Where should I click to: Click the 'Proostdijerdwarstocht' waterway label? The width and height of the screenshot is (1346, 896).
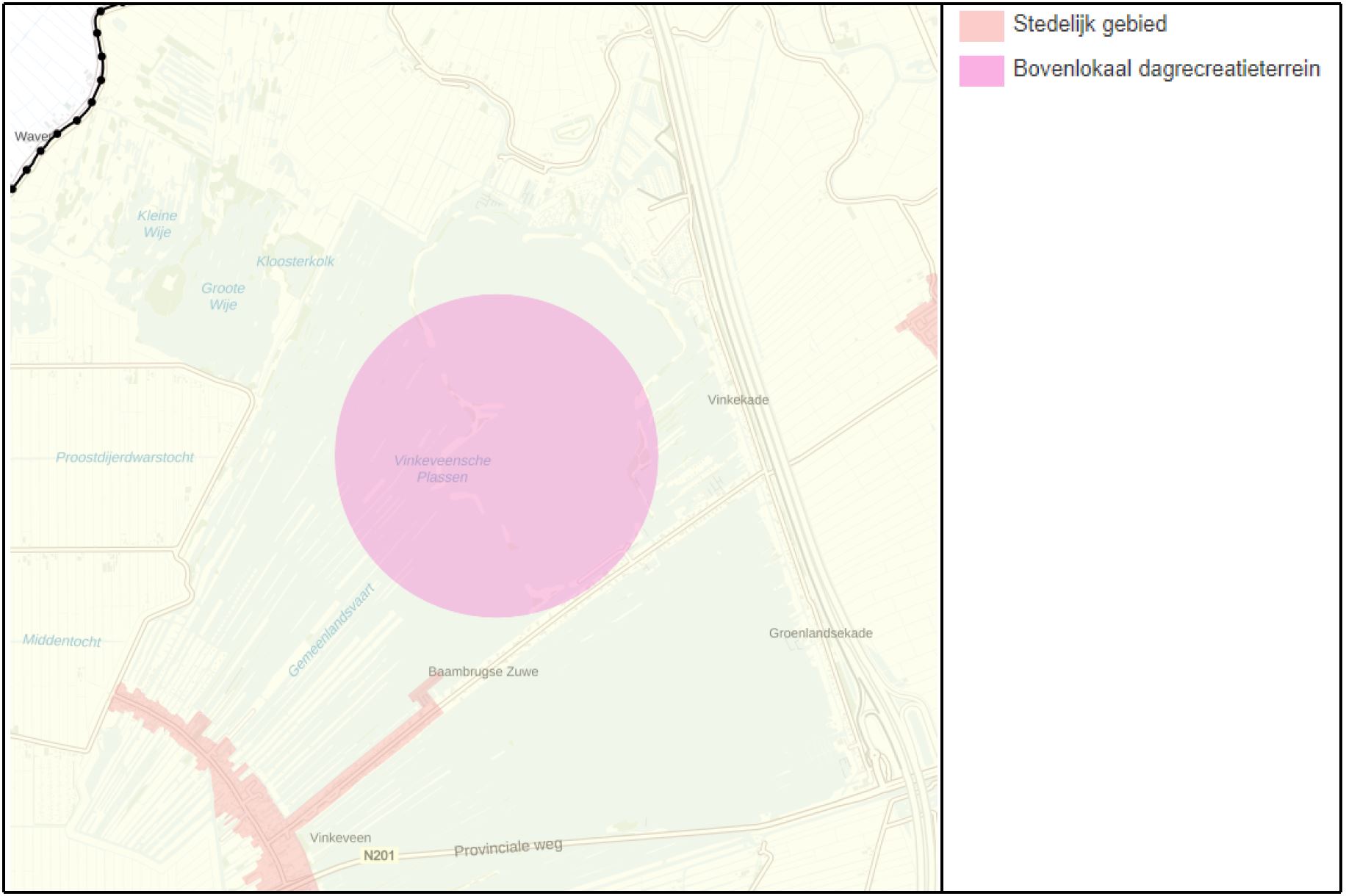point(125,457)
